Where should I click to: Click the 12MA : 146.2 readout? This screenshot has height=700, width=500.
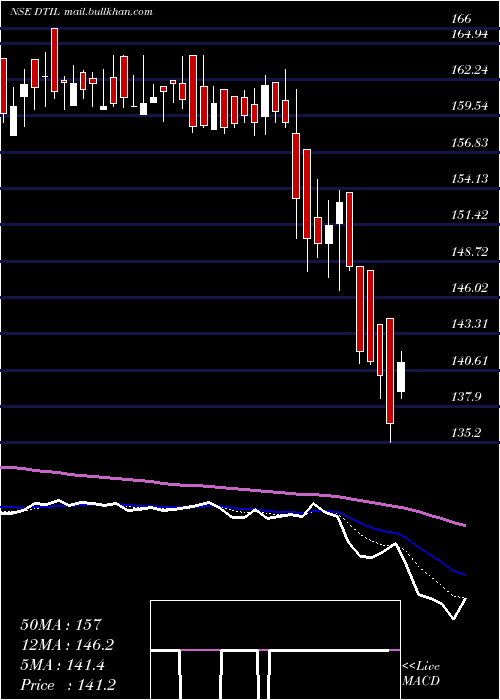[67, 645]
